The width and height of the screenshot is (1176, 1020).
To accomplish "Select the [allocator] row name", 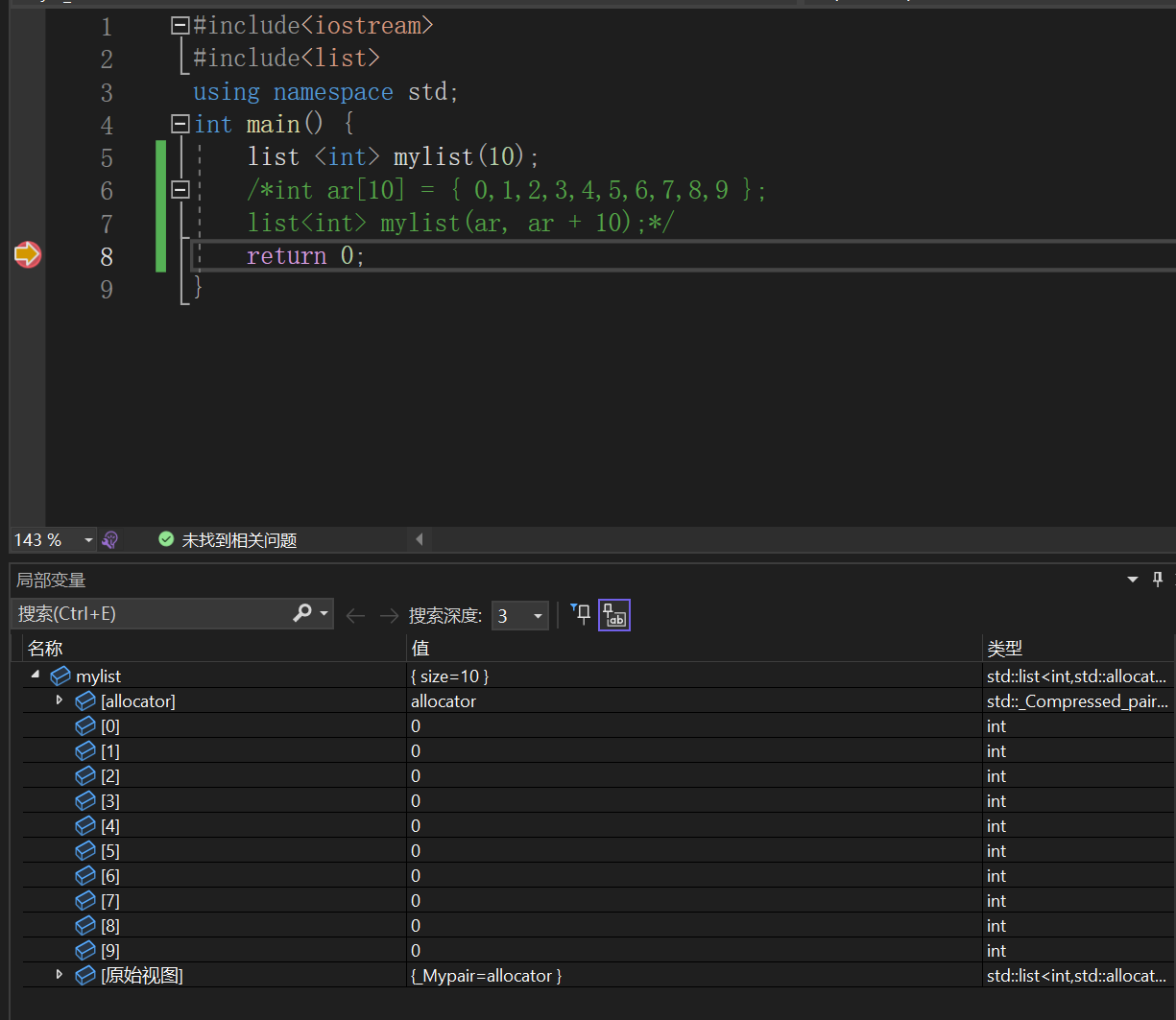I will 138,701.
